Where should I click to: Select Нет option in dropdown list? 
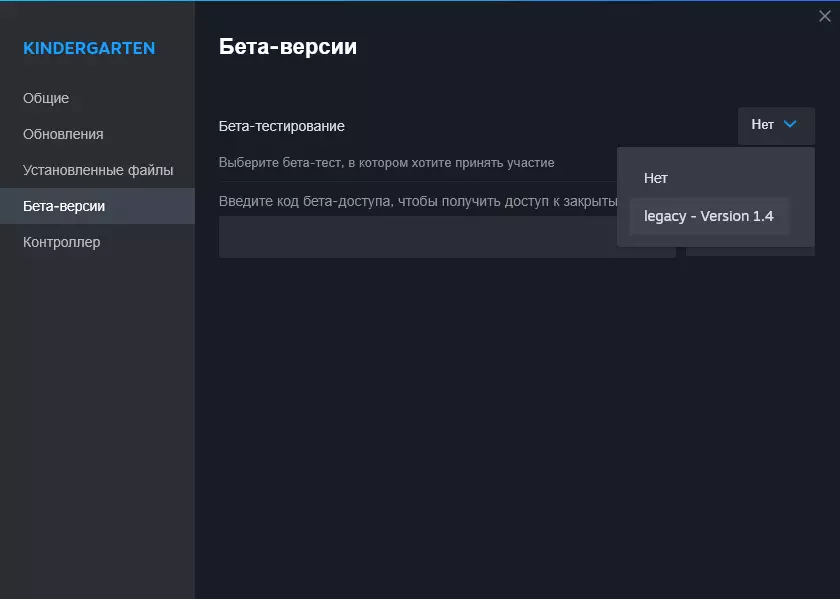656,178
